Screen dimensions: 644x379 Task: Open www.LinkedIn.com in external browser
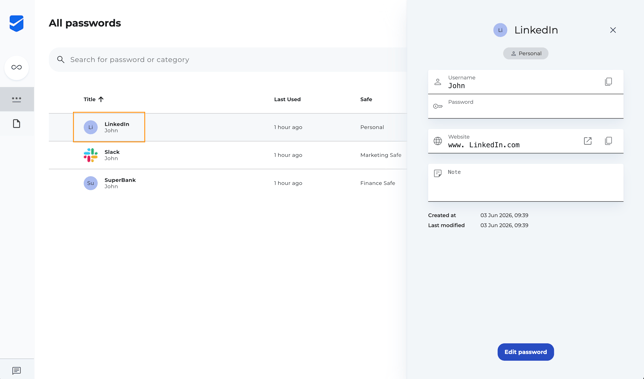pyautogui.click(x=588, y=141)
